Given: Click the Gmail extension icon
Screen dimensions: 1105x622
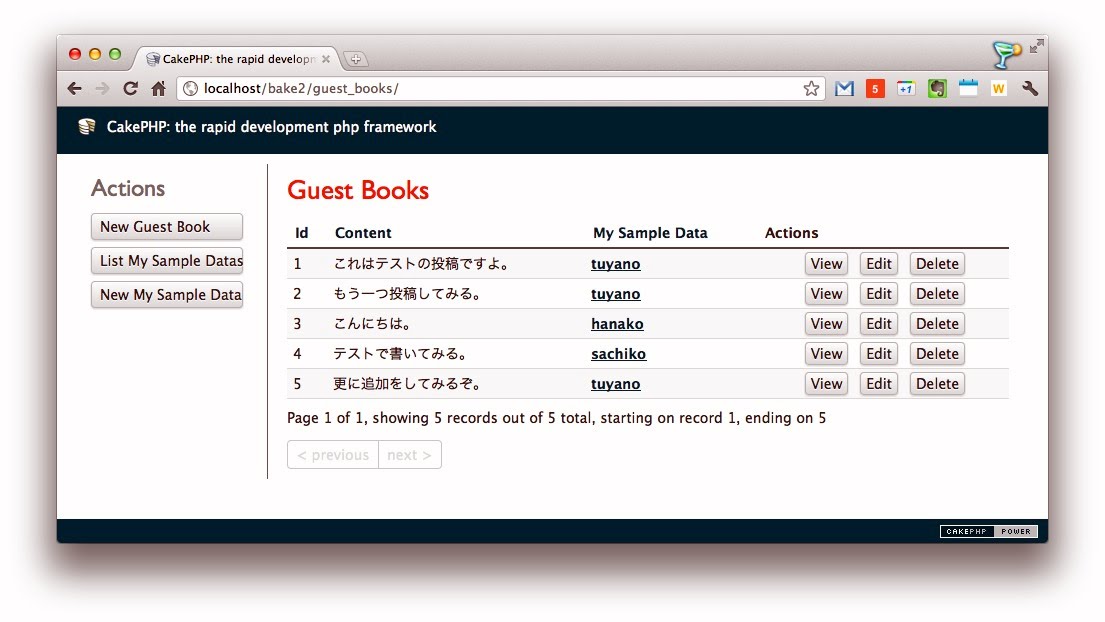Looking at the screenshot, I should point(844,89).
